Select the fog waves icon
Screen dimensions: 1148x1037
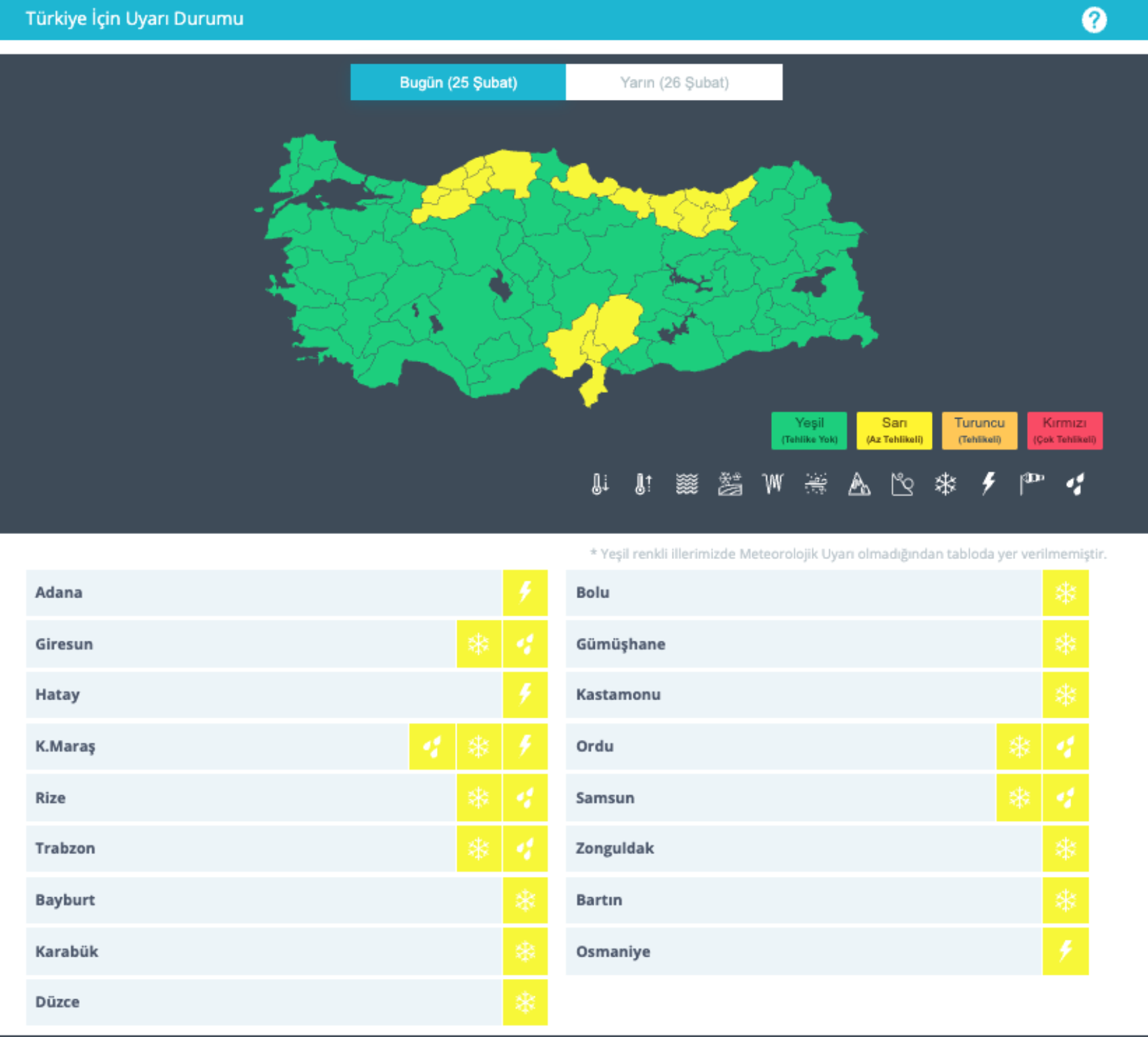pos(687,484)
